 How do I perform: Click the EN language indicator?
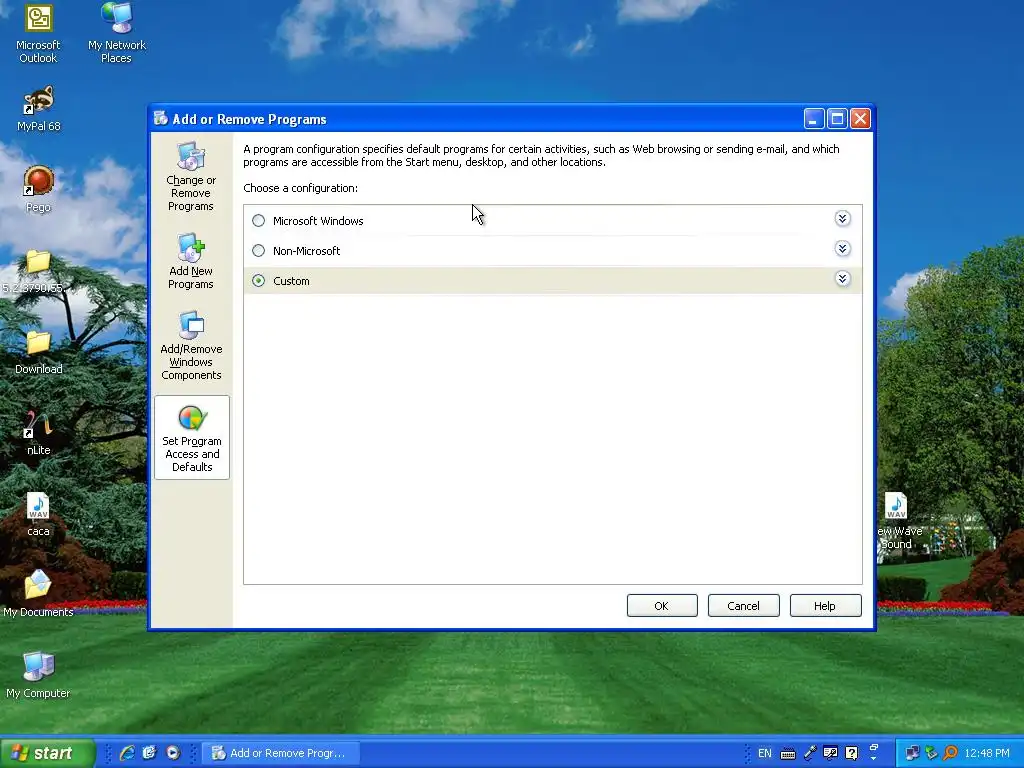(765, 753)
